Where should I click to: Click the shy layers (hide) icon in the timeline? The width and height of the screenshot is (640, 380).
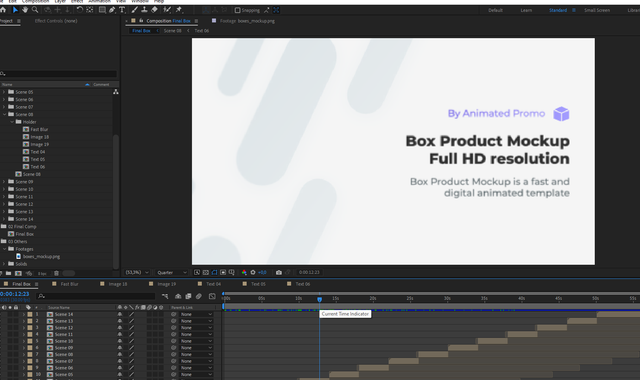click(x=178, y=296)
